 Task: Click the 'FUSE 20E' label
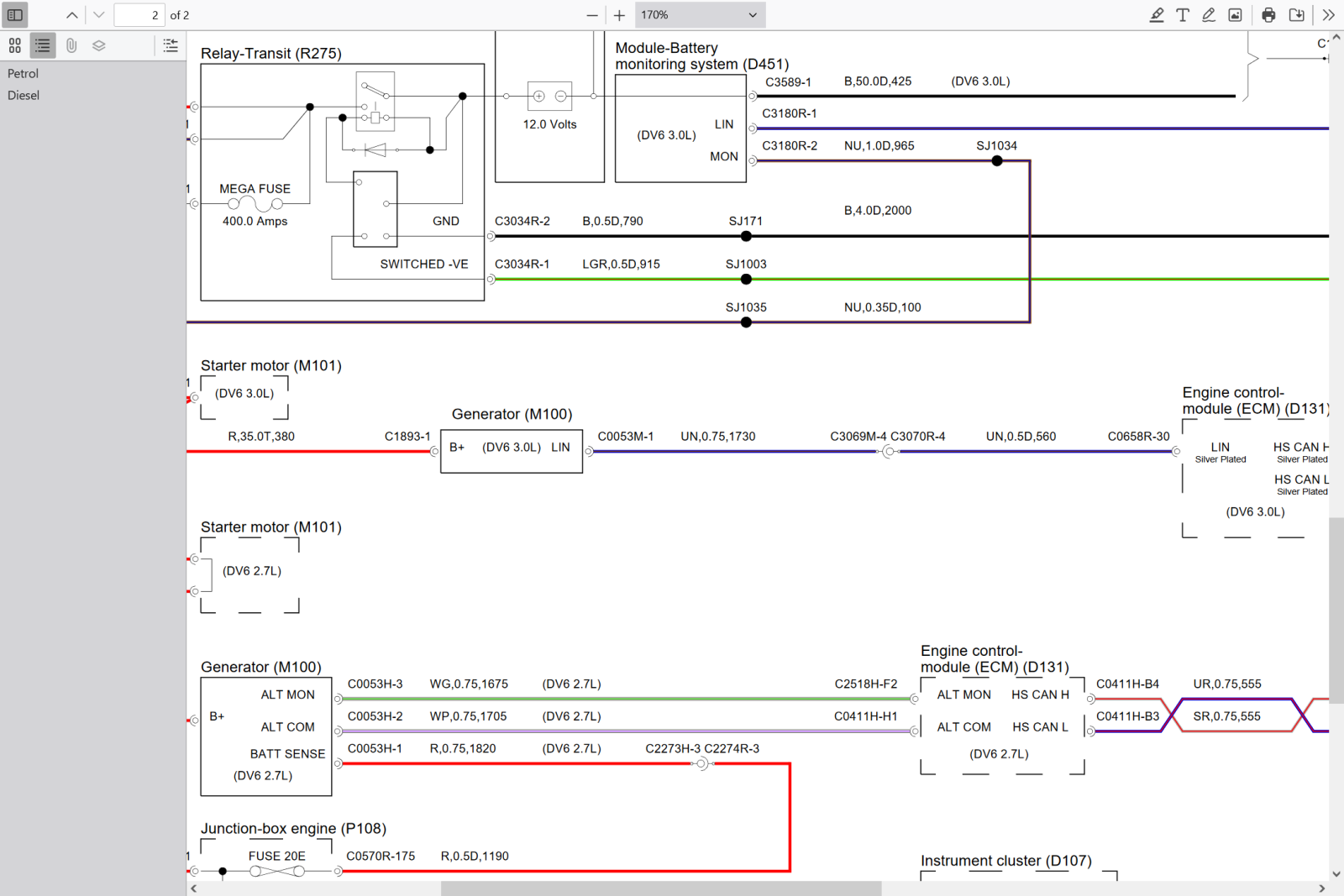[277, 856]
